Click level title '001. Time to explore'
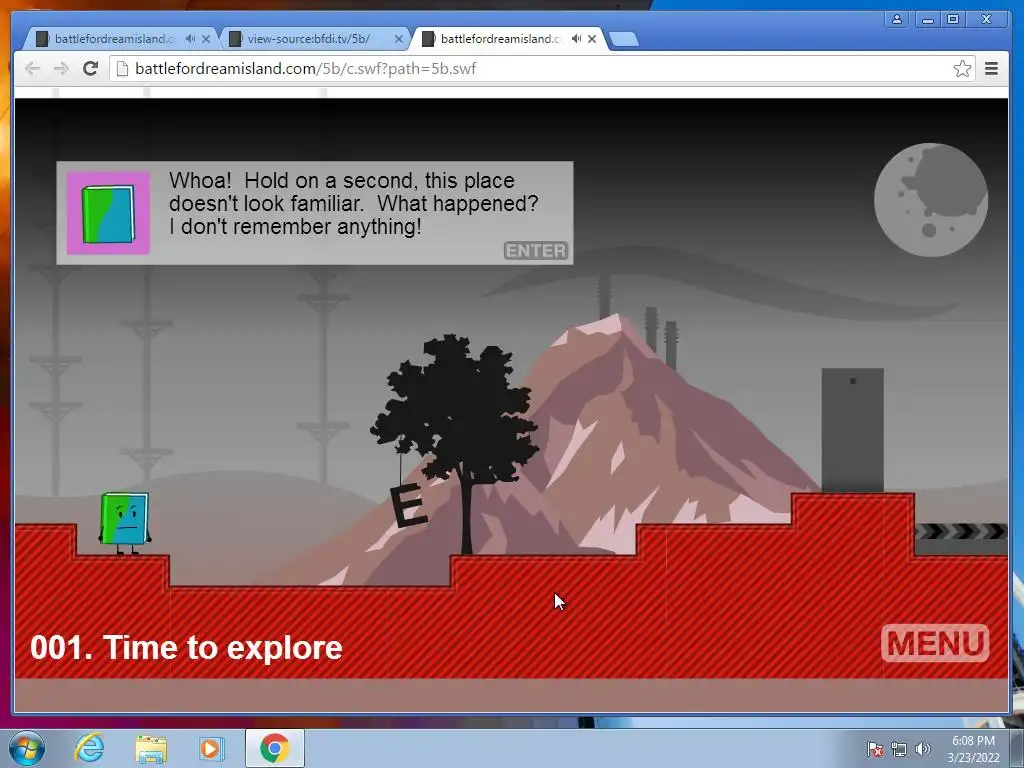1024x768 pixels. (x=186, y=648)
